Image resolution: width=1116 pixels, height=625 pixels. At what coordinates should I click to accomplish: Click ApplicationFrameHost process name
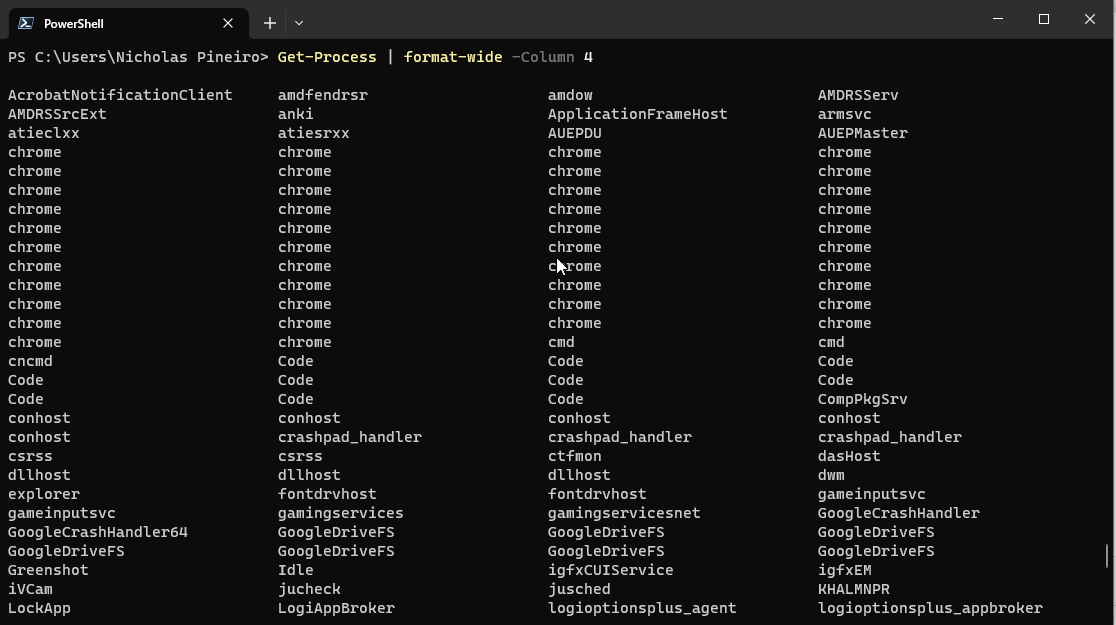637,114
